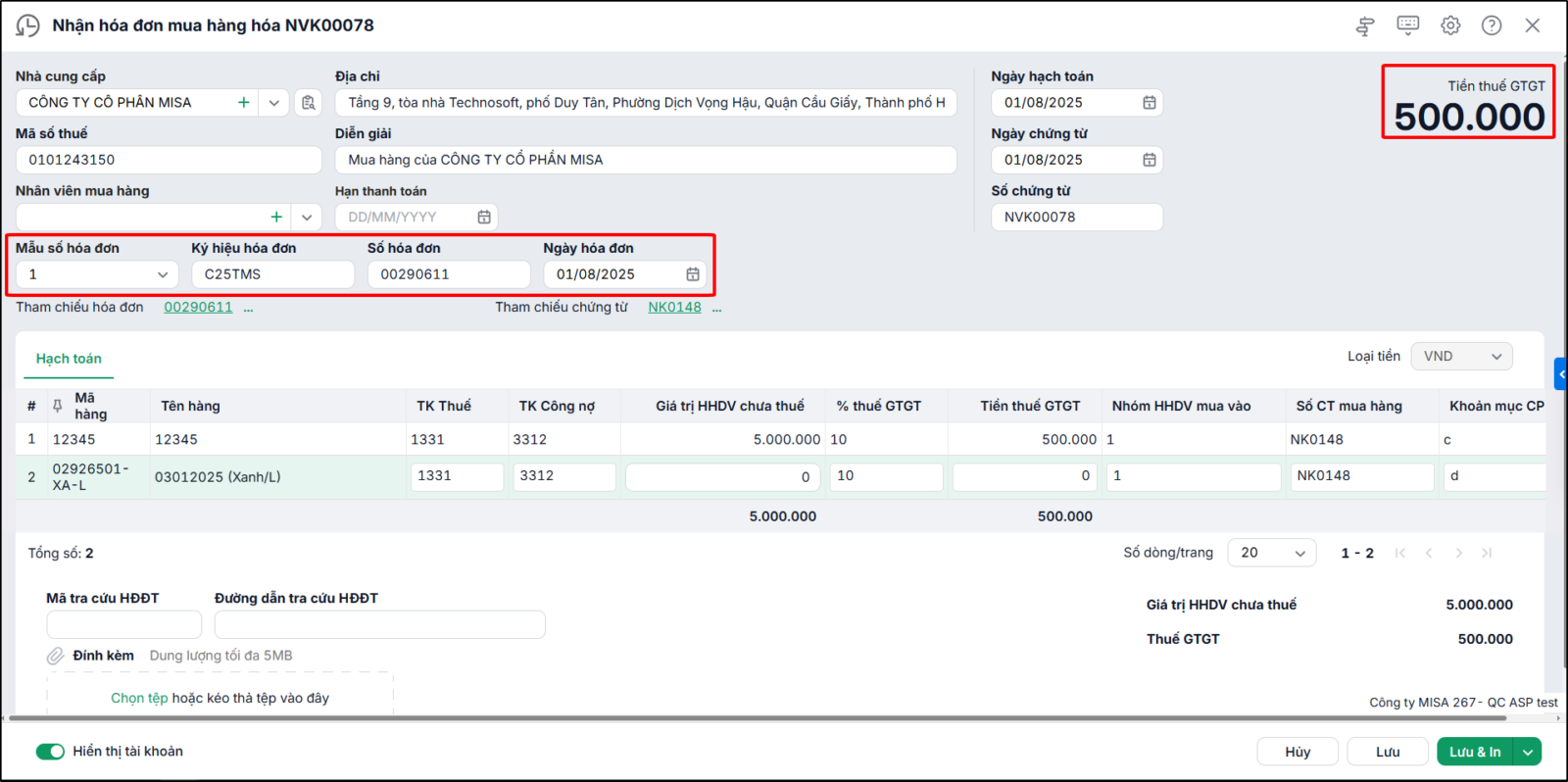Click the pin icon in the table header
The image size is (1568, 782).
point(58,406)
